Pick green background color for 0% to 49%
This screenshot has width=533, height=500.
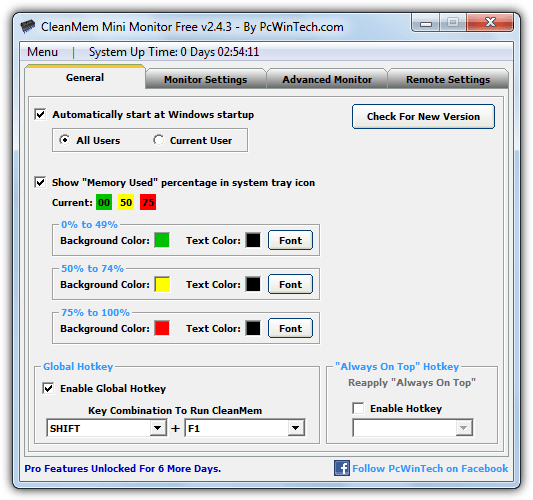click(x=162, y=240)
